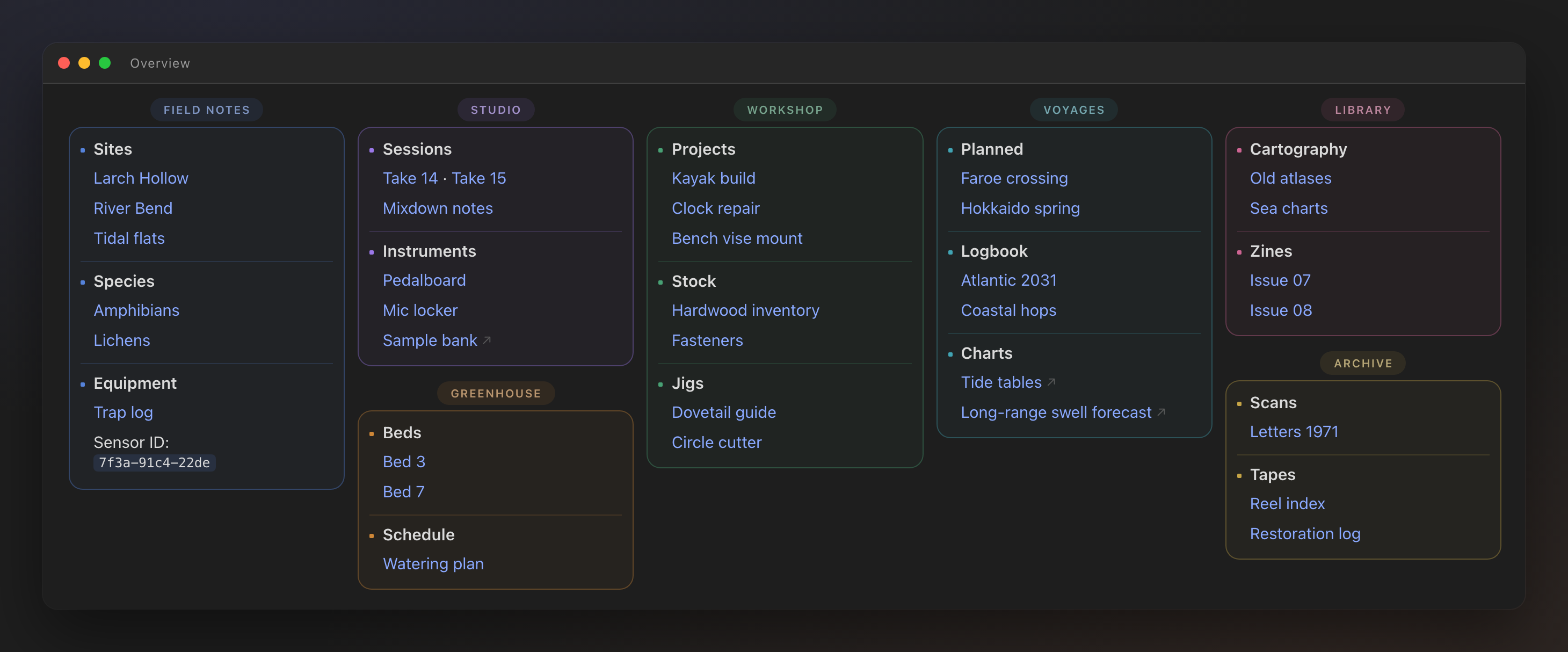Open Zines Issue 07

point(1280,280)
